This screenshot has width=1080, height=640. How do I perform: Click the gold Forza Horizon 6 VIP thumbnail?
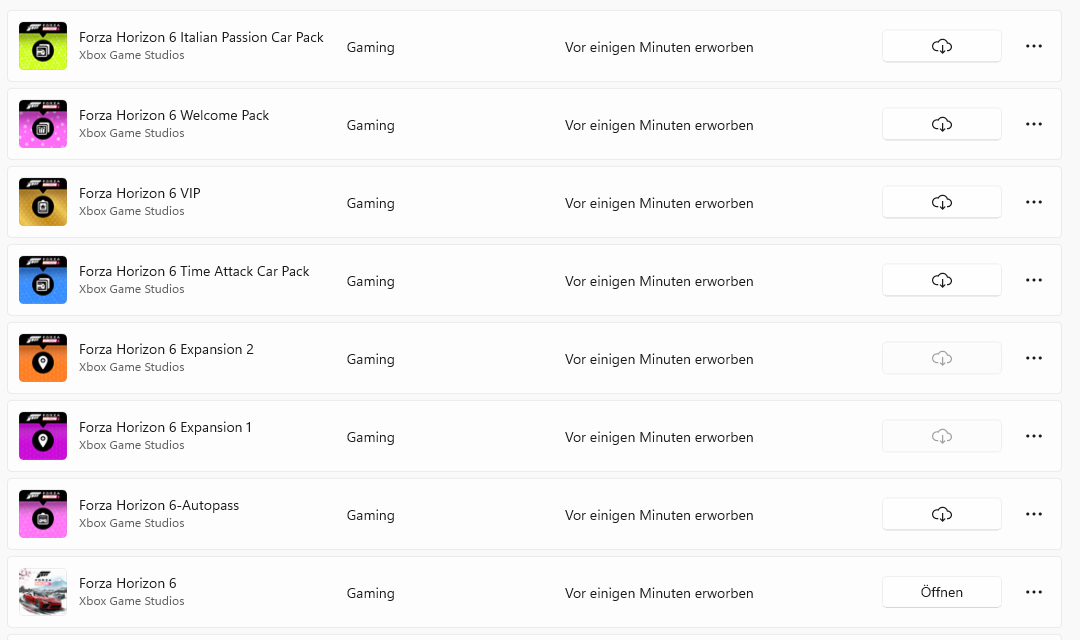coord(43,202)
